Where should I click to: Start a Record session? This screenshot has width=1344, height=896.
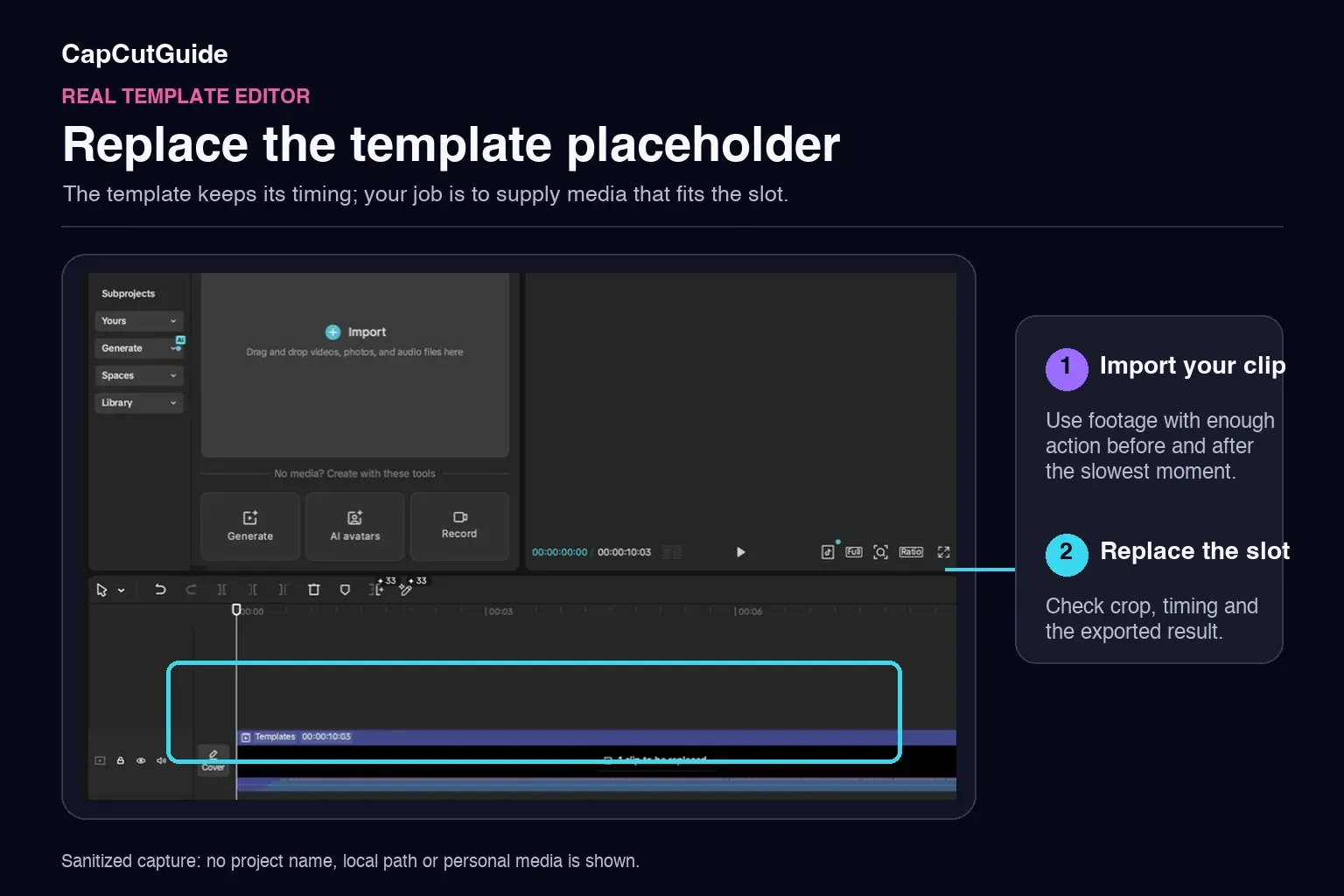point(459,526)
